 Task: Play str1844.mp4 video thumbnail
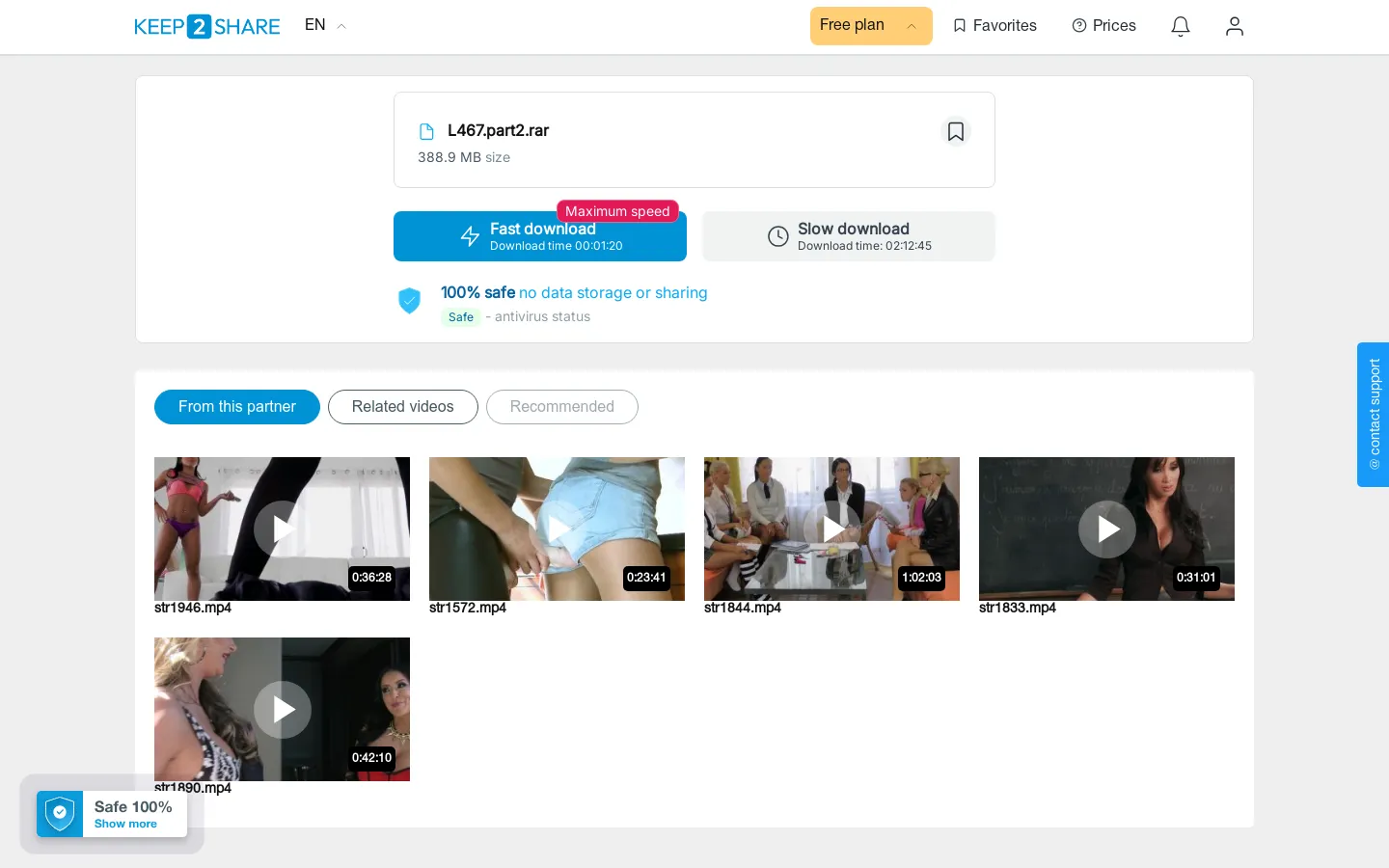(831, 529)
